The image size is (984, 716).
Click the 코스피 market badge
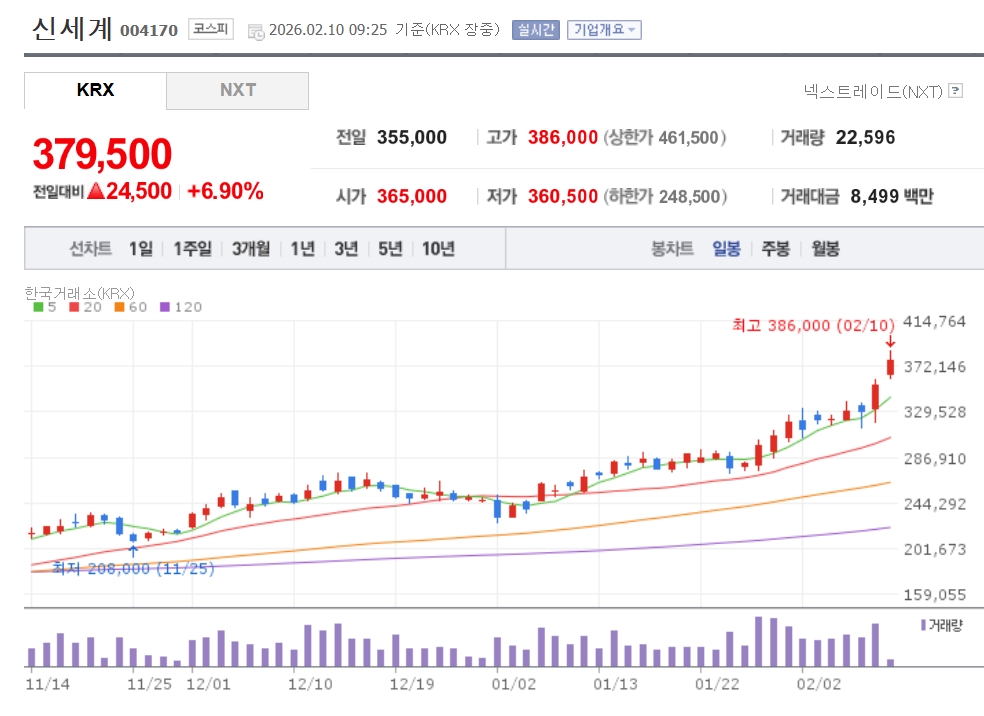210,29
